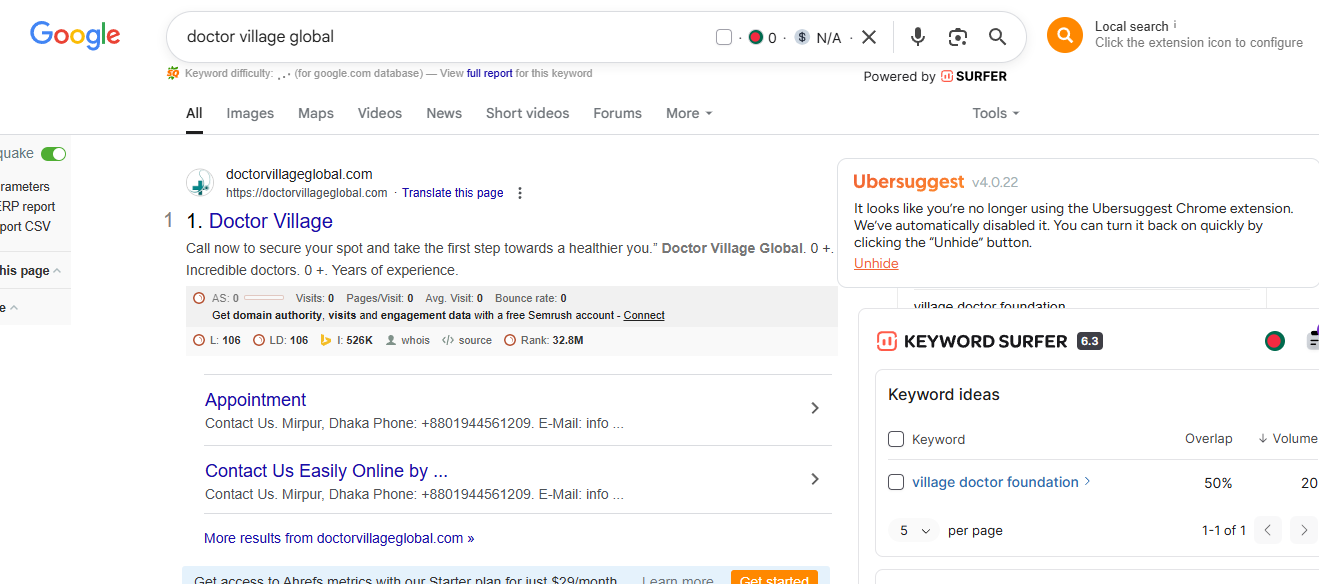1319x584 pixels.
Task: Click the orange Local search extension icon
Action: point(1065,35)
